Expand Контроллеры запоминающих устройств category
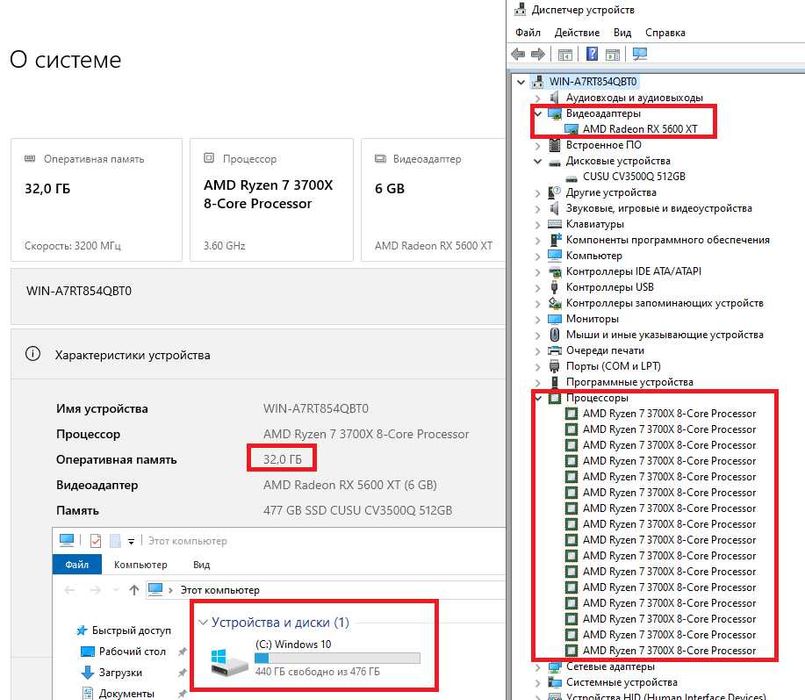This screenshot has height=700, width=805. click(x=538, y=303)
